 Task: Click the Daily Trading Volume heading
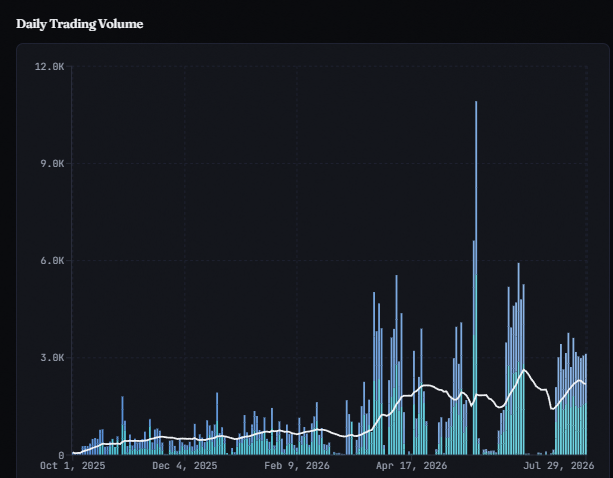[79, 24]
